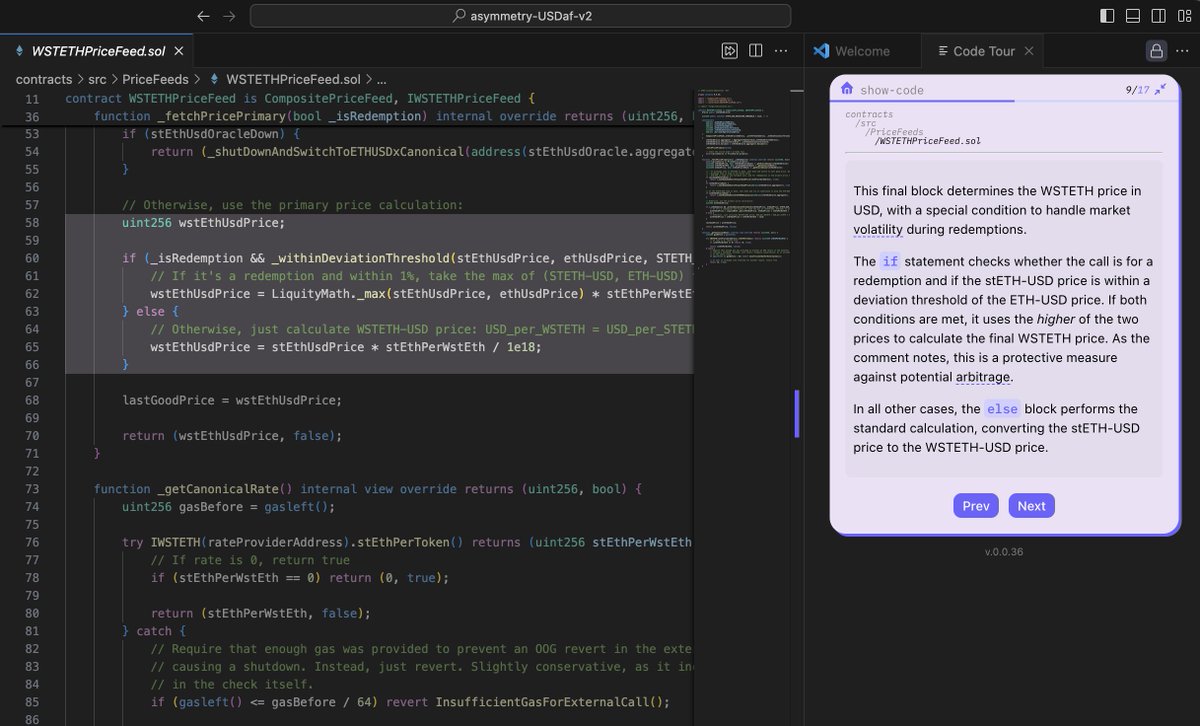The image size is (1200, 726).
Task: Click the underlined word 'arbitrage' in tour text
Action: [981, 377]
